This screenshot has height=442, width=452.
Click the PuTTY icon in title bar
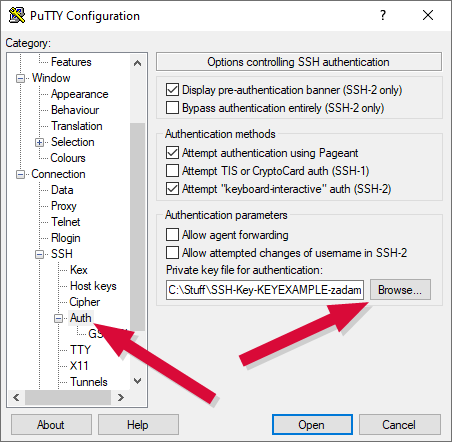point(17,15)
